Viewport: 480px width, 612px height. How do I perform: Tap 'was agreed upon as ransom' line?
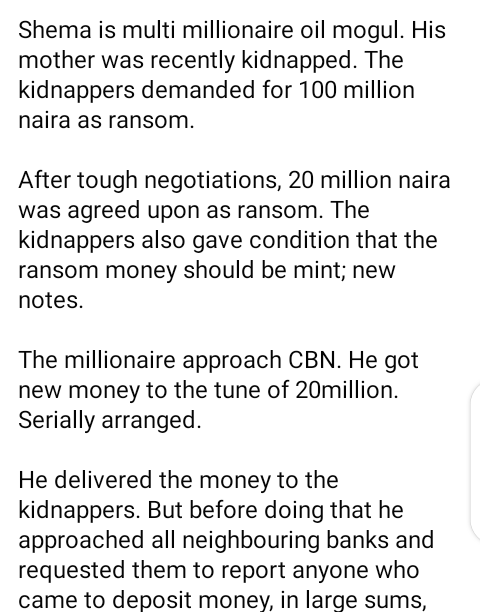click(194, 211)
